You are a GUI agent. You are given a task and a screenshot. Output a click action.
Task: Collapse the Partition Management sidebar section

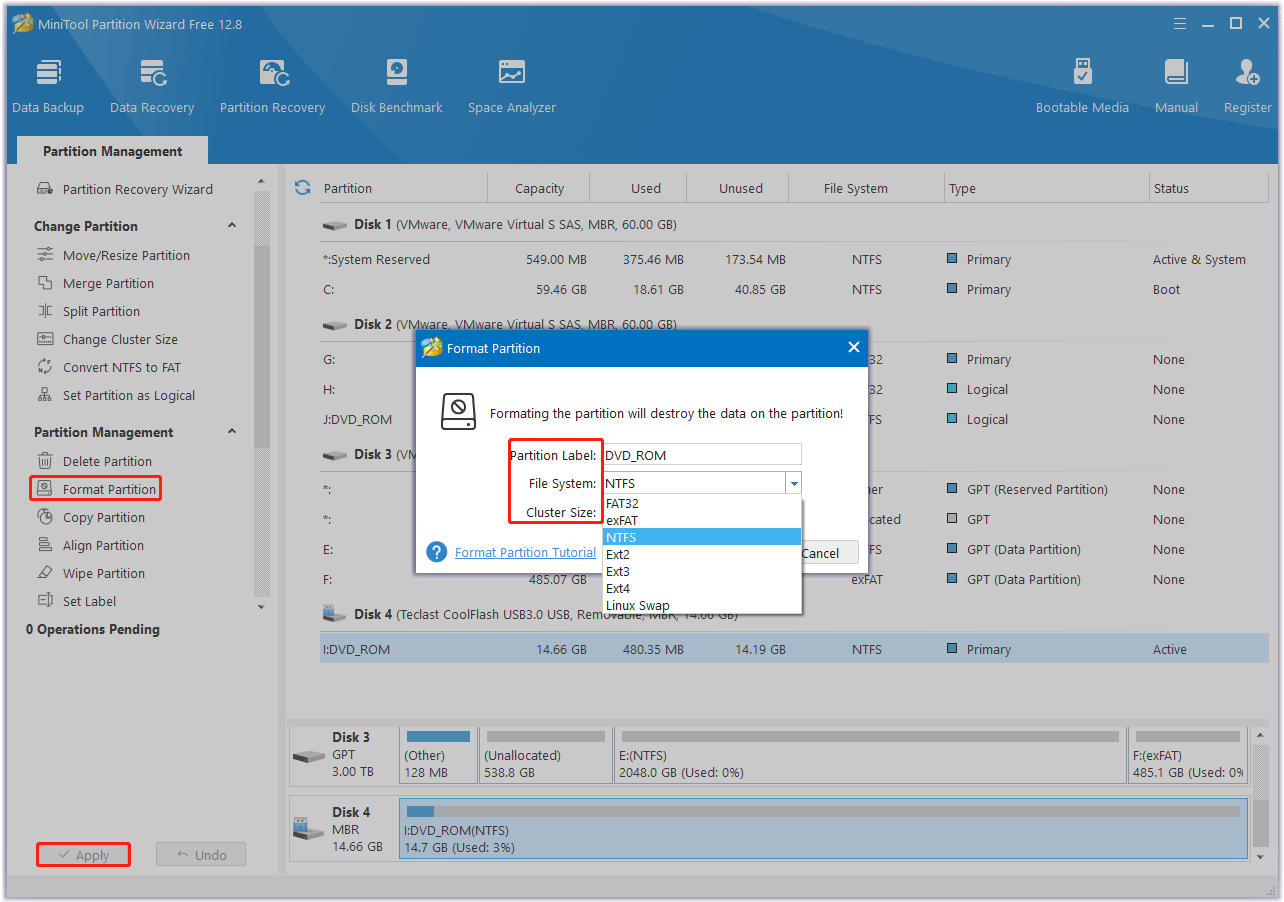point(232,432)
